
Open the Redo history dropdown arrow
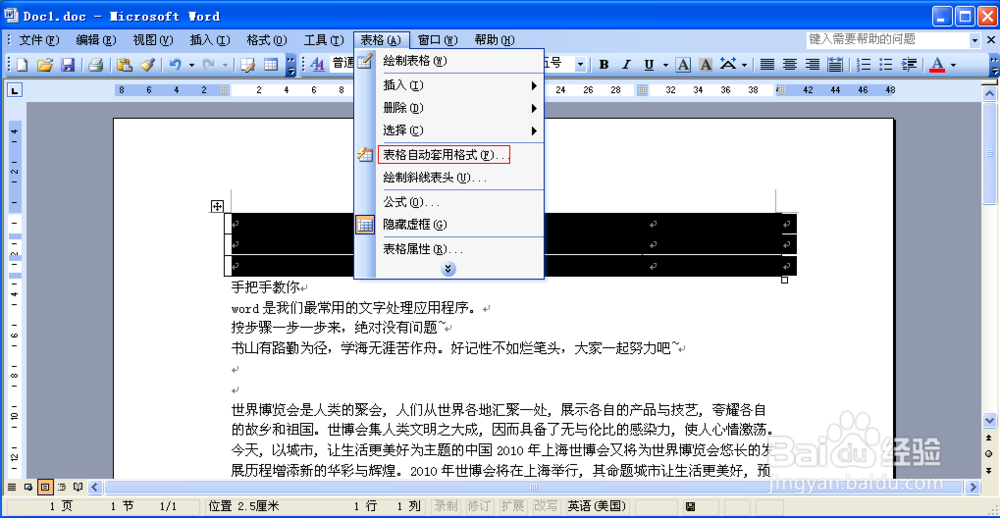(x=225, y=64)
